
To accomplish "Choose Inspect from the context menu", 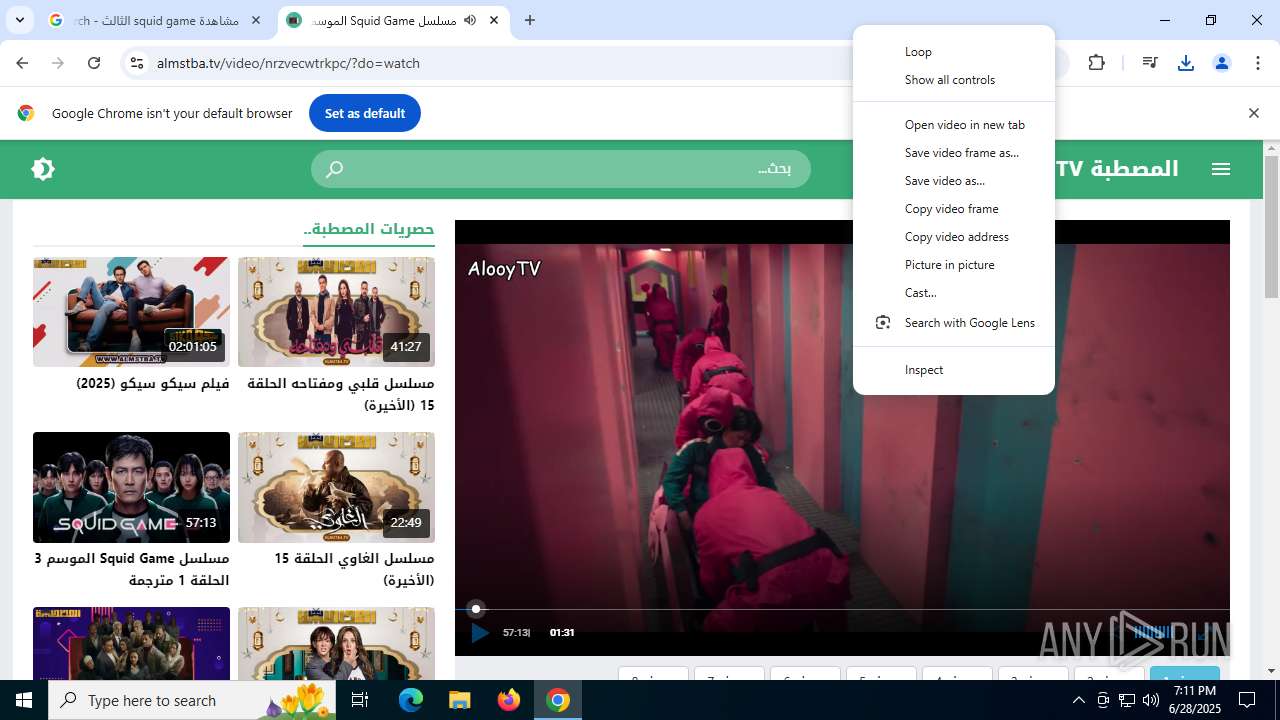I will point(953,370).
